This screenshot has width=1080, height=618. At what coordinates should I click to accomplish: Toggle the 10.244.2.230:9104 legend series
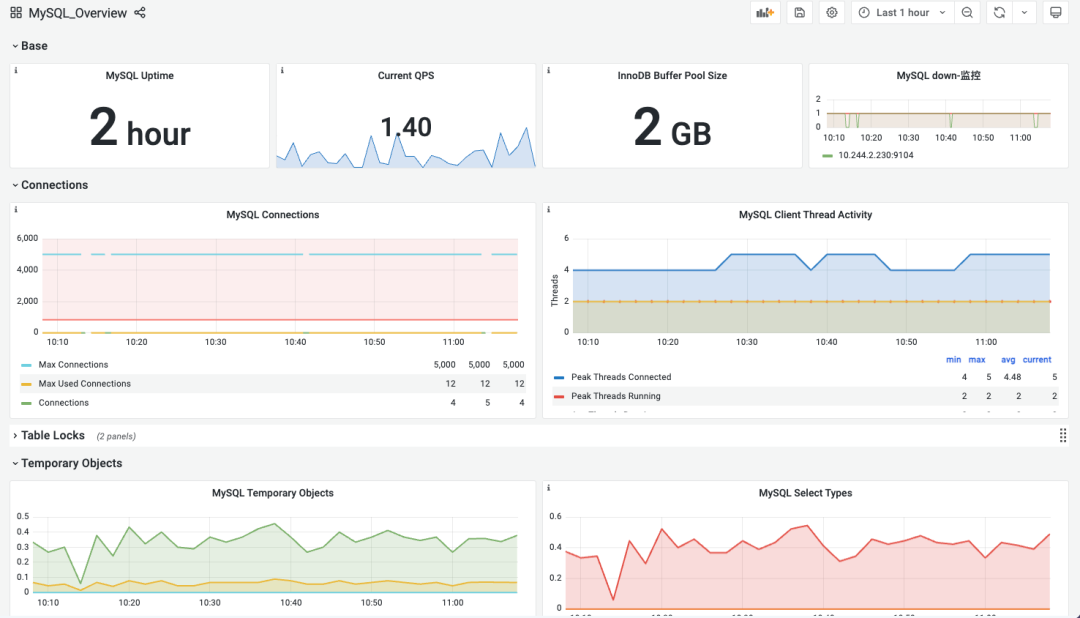pos(875,155)
